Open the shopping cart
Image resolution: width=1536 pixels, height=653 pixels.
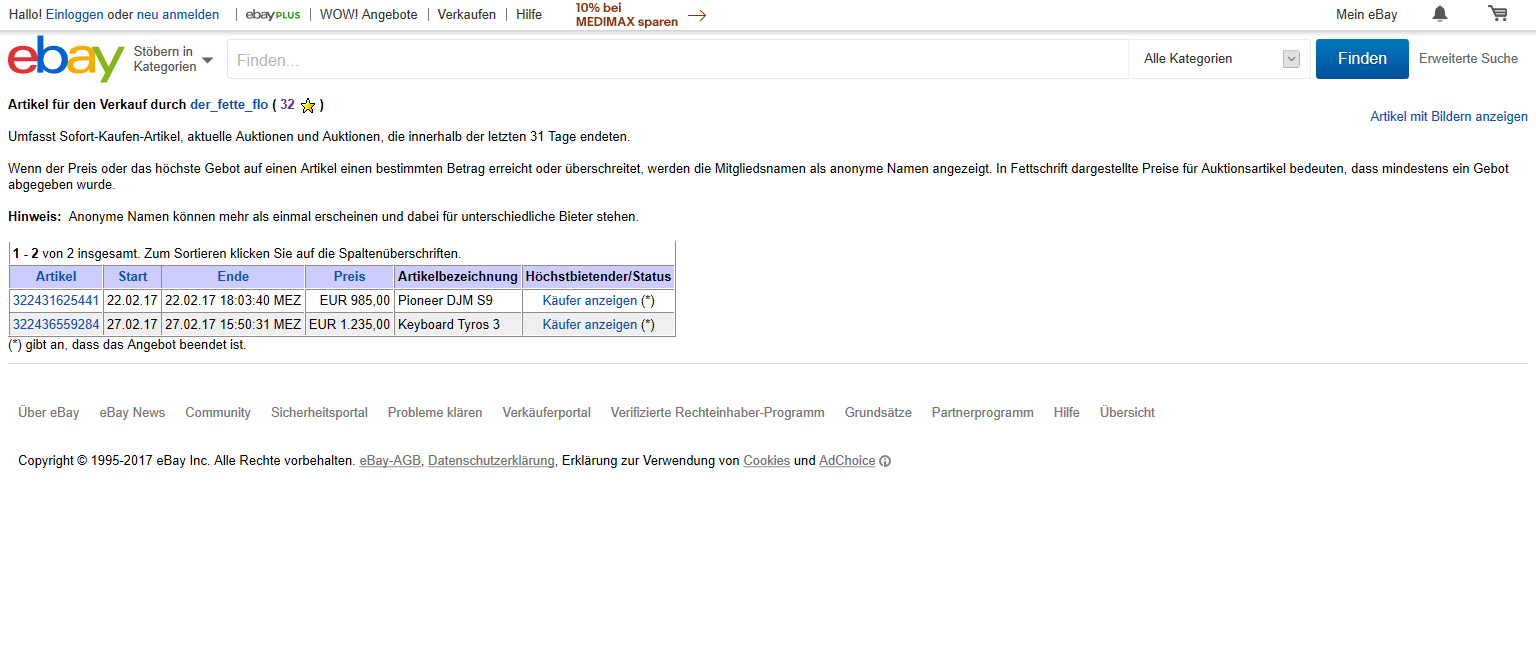click(x=1497, y=14)
